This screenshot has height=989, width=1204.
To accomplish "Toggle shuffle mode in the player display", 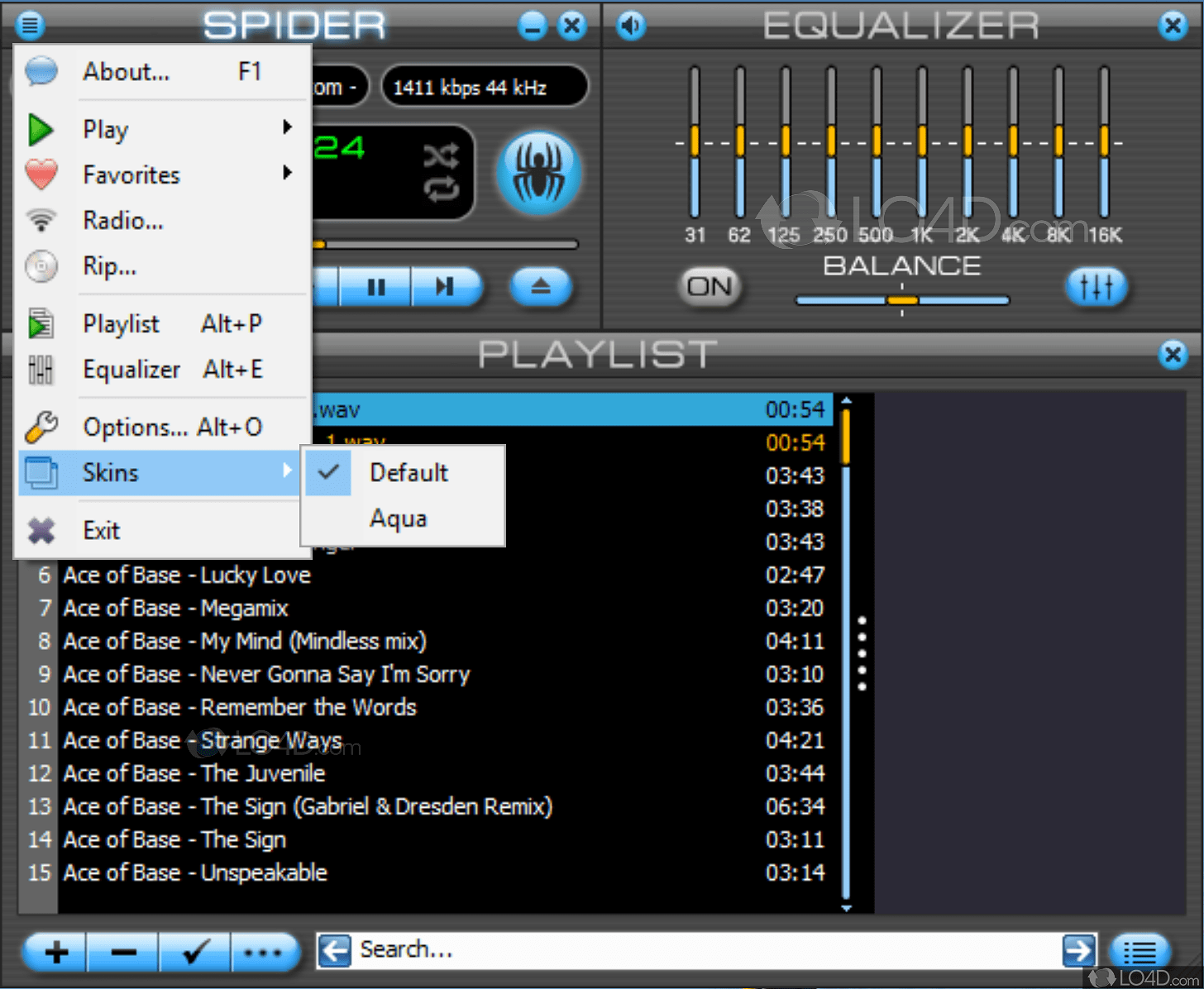I will [x=442, y=155].
